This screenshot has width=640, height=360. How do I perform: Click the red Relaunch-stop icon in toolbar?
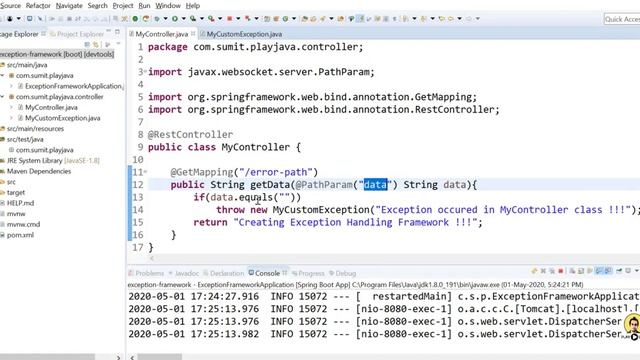click(247, 19)
